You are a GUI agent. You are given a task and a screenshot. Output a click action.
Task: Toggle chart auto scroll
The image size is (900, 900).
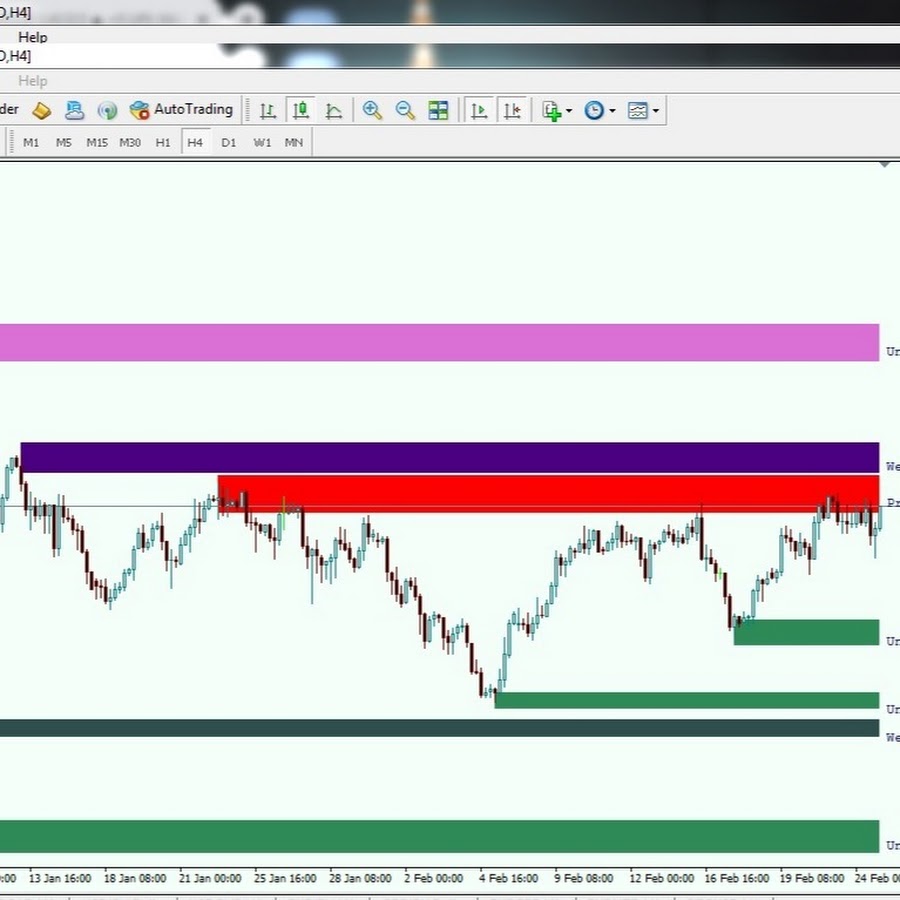click(479, 110)
